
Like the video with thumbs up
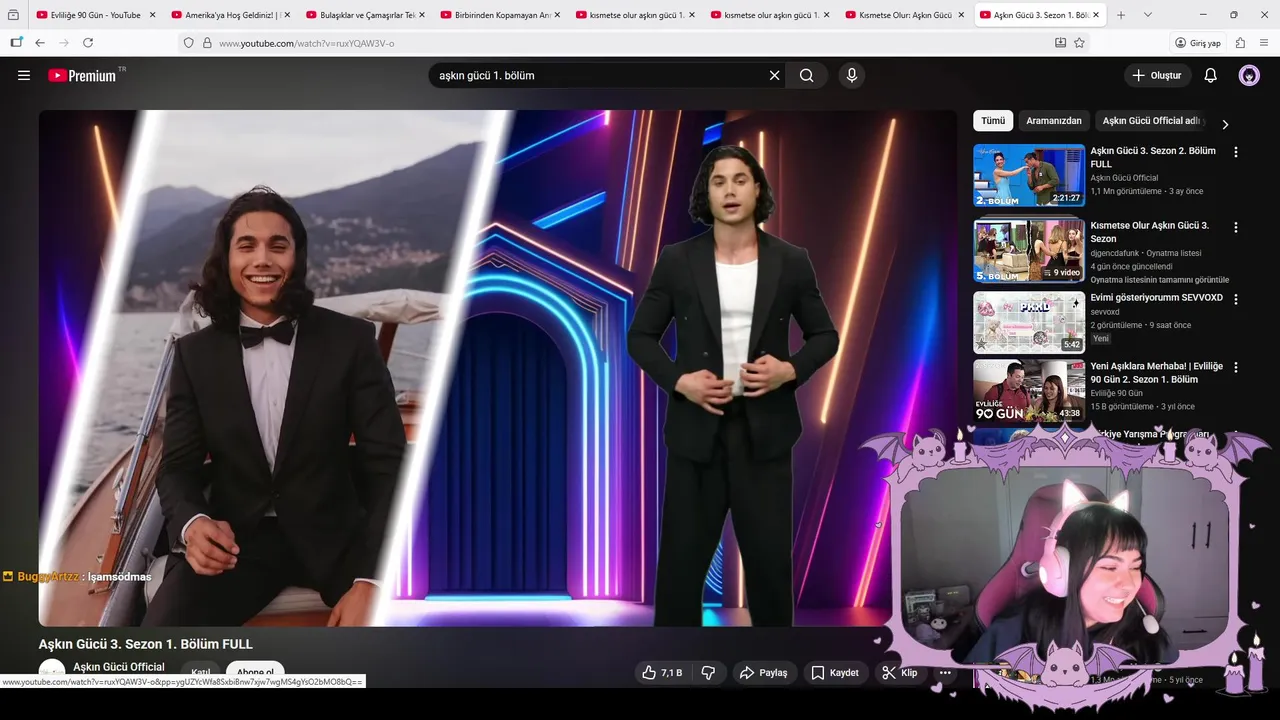coord(663,673)
